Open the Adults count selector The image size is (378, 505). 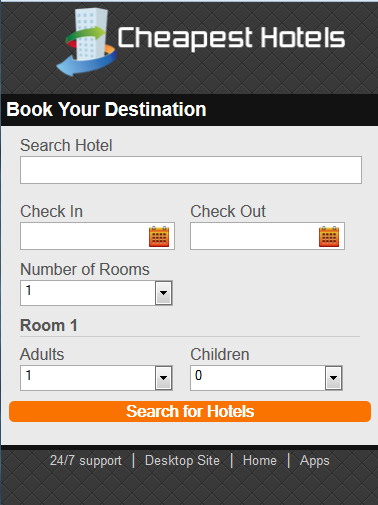coord(96,378)
